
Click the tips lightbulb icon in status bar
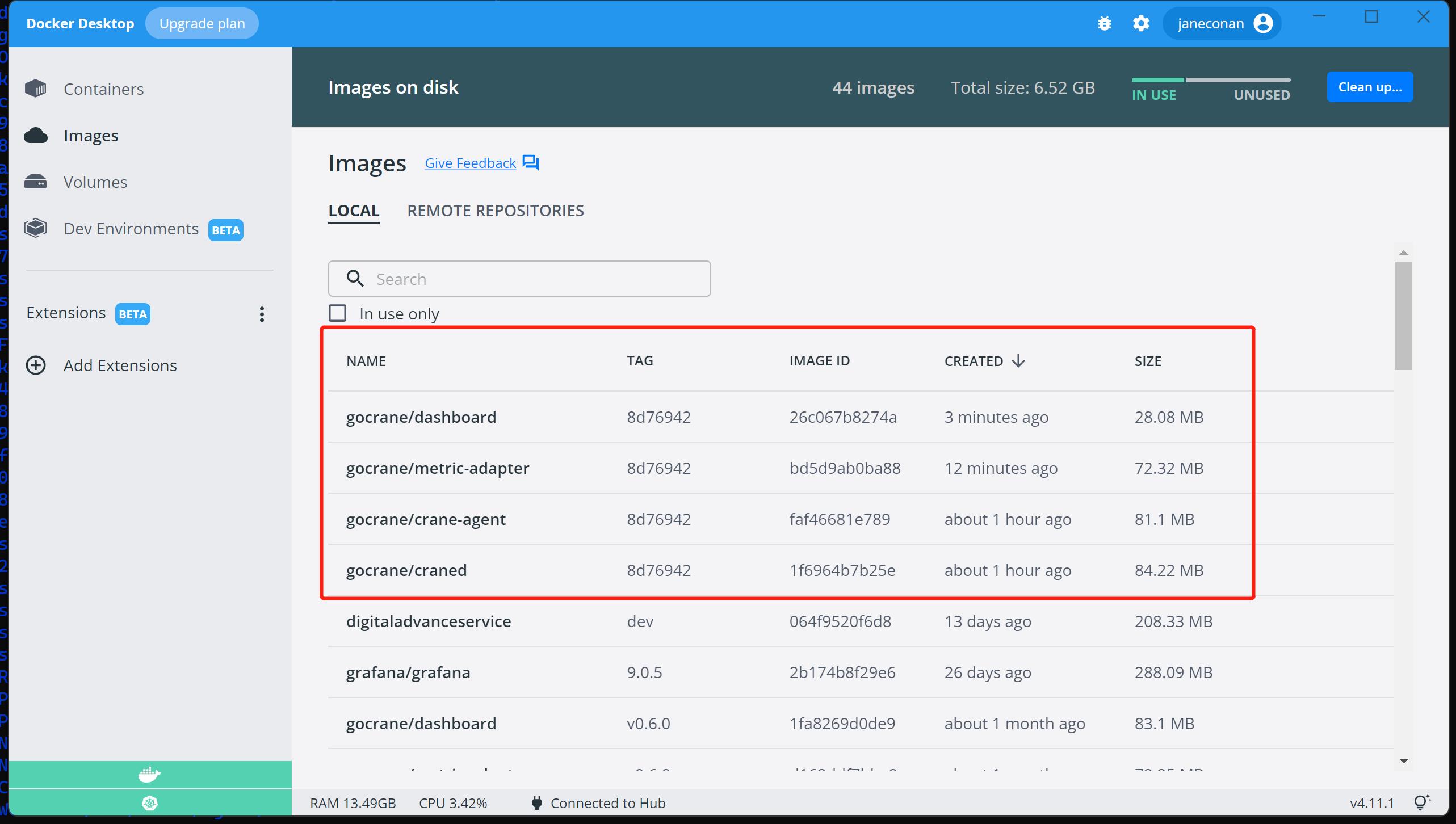point(1422,802)
